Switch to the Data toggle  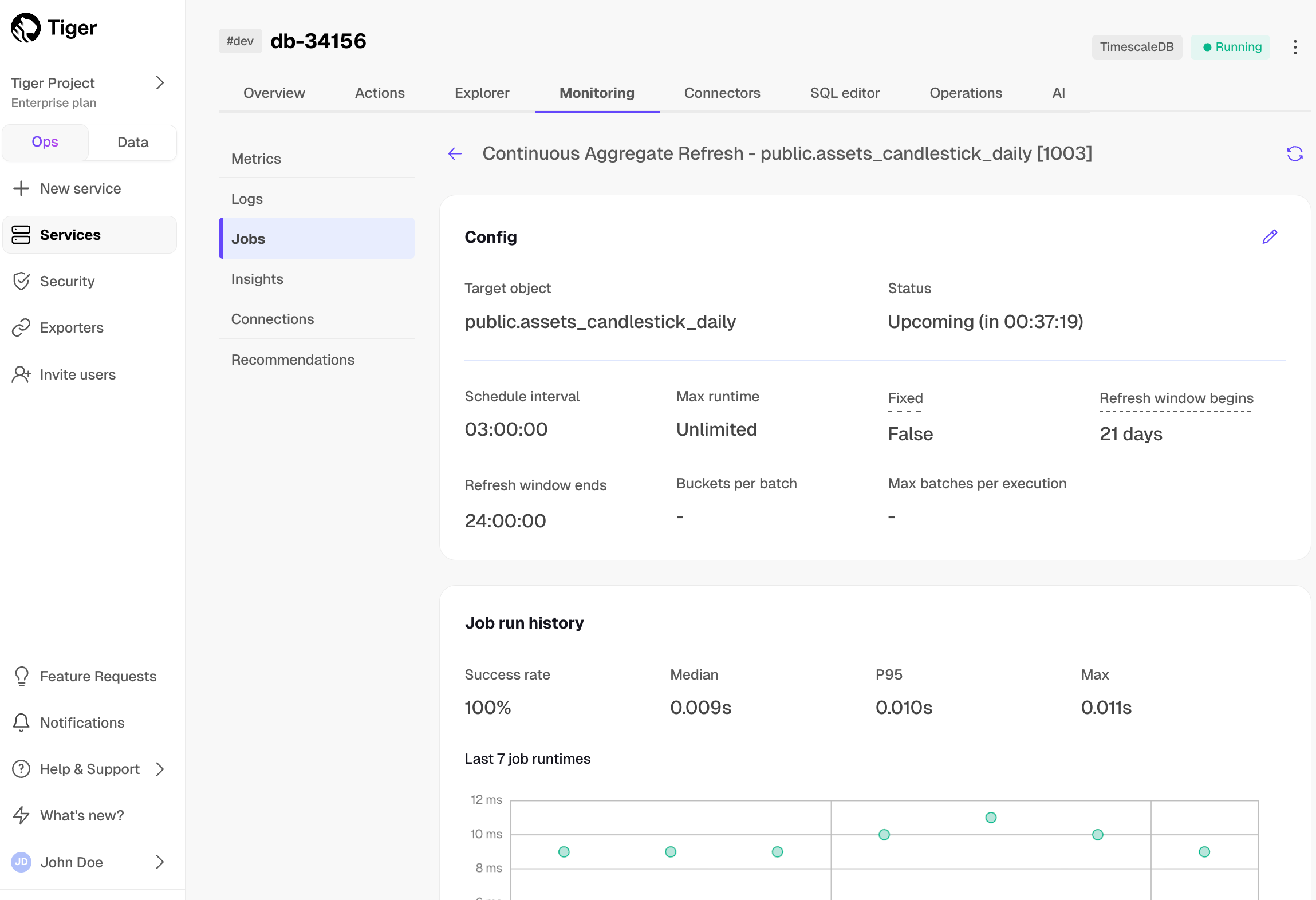click(133, 142)
